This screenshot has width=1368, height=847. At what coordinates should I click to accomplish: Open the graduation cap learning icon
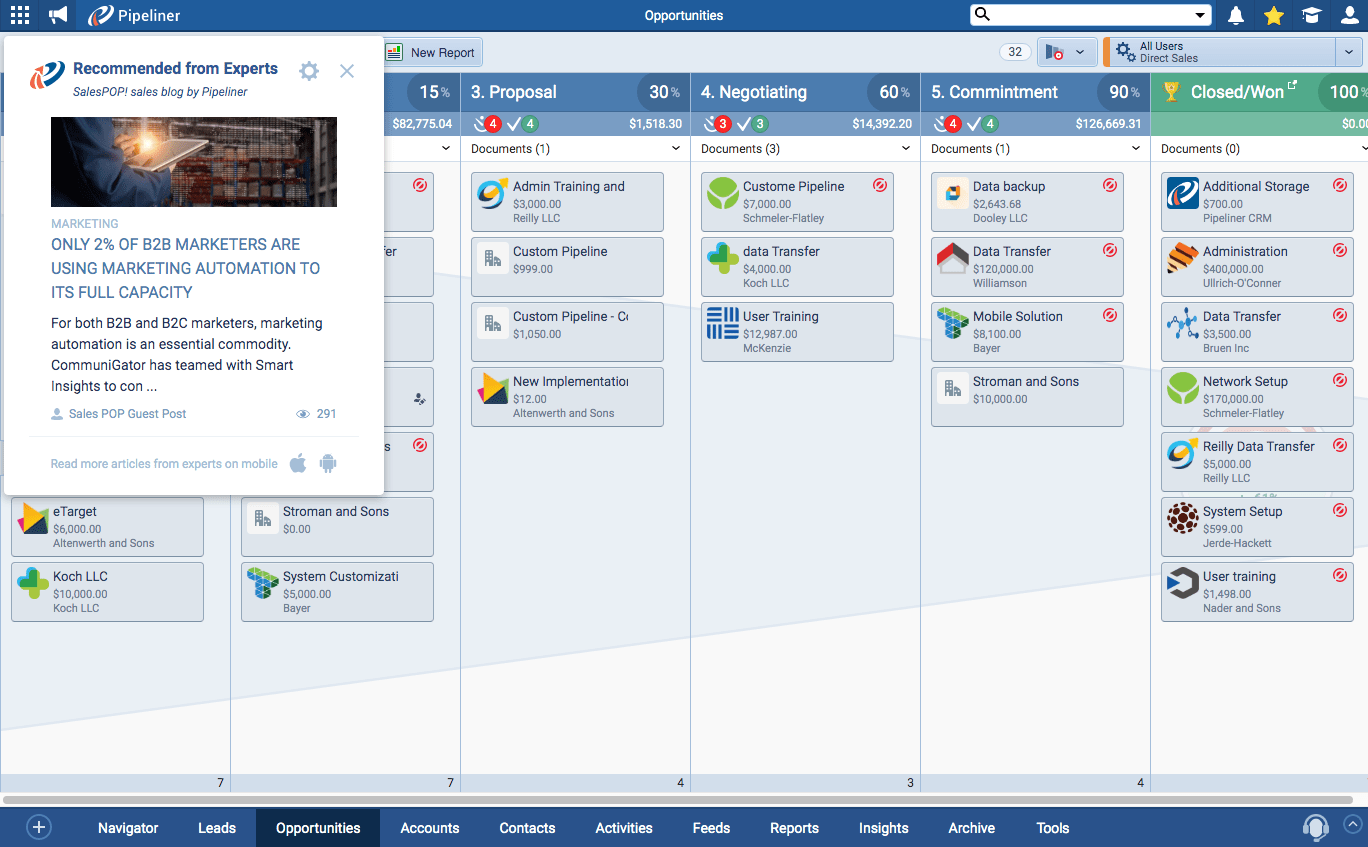pyautogui.click(x=1311, y=15)
